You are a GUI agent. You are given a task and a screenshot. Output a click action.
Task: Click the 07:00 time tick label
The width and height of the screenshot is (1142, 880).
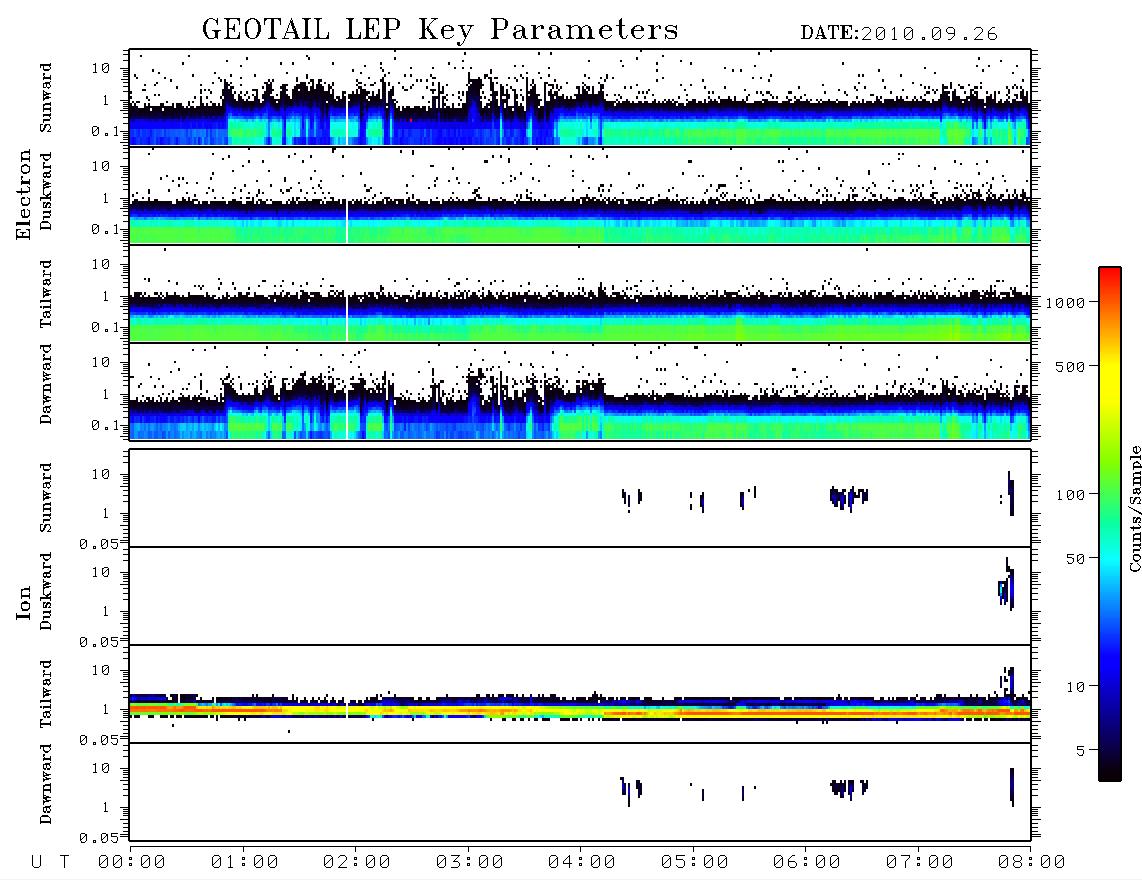tap(920, 863)
